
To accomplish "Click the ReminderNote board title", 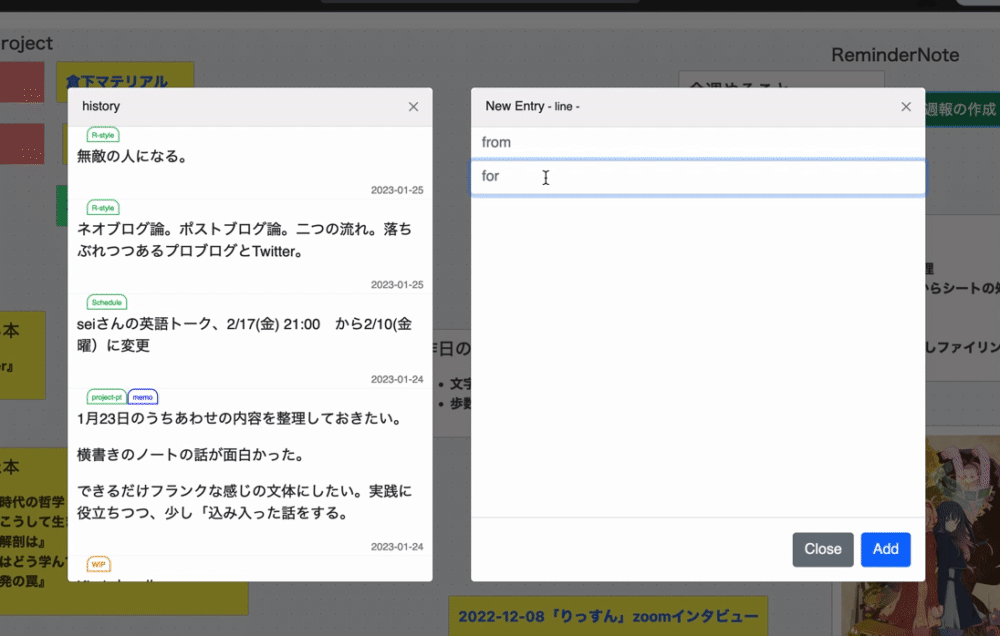I will (895, 55).
